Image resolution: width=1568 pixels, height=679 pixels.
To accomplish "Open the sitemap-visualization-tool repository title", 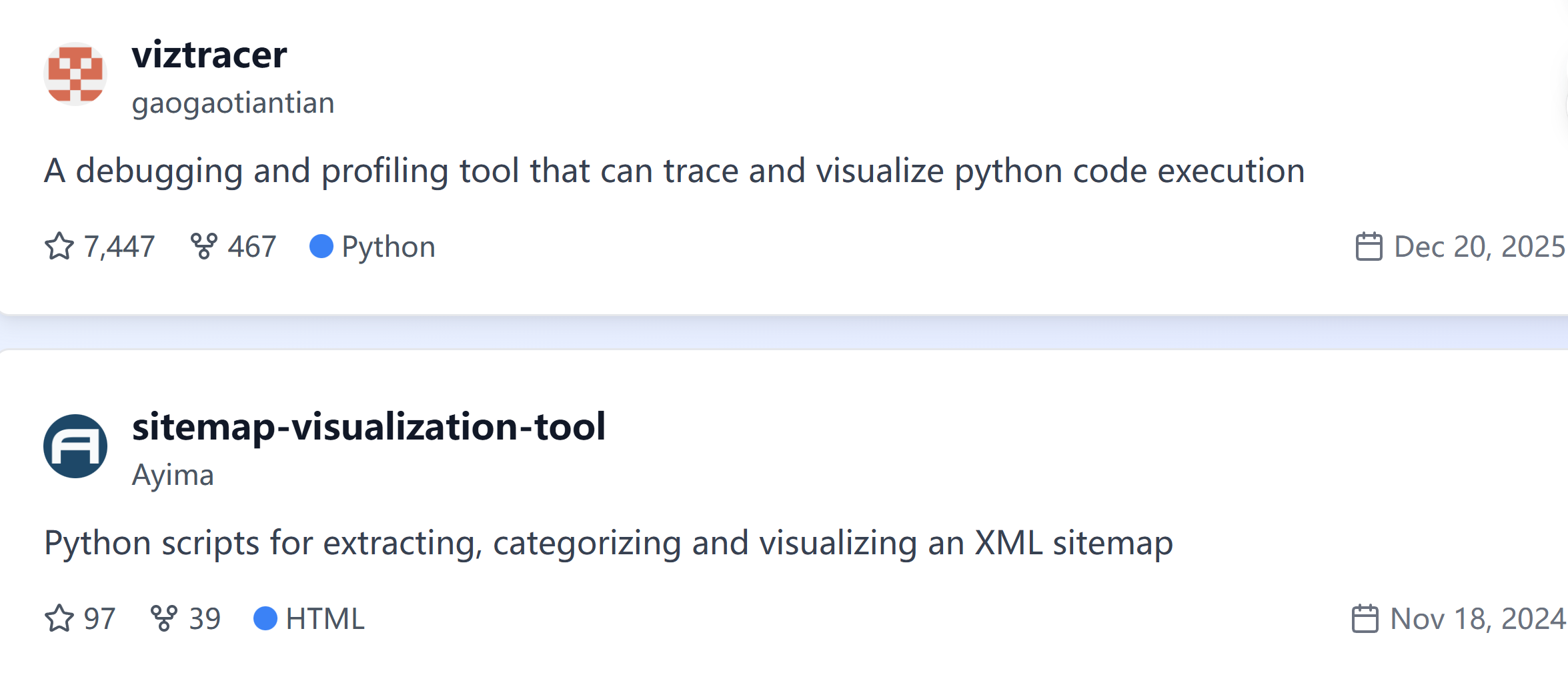I will [369, 427].
